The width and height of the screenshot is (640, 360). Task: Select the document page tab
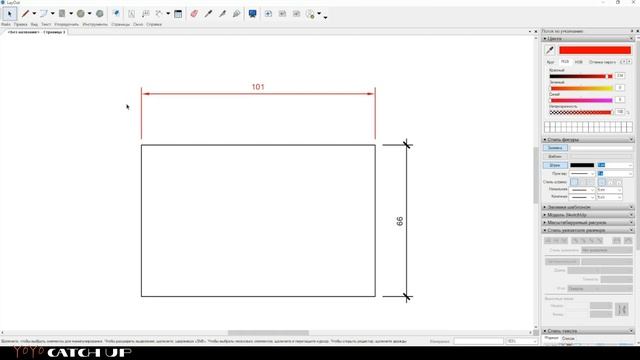[36, 32]
